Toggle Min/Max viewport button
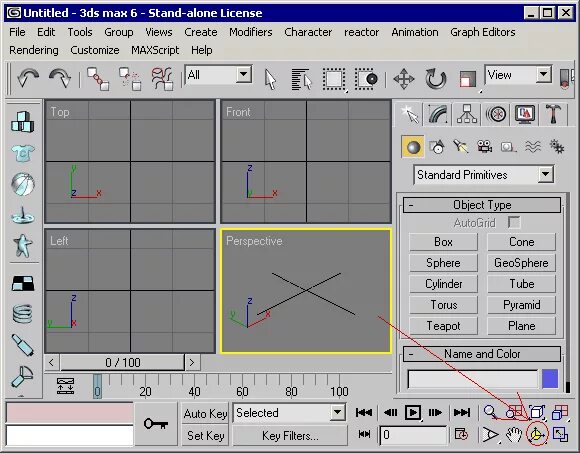Screen dimensions: 580x453 [x=560, y=435]
